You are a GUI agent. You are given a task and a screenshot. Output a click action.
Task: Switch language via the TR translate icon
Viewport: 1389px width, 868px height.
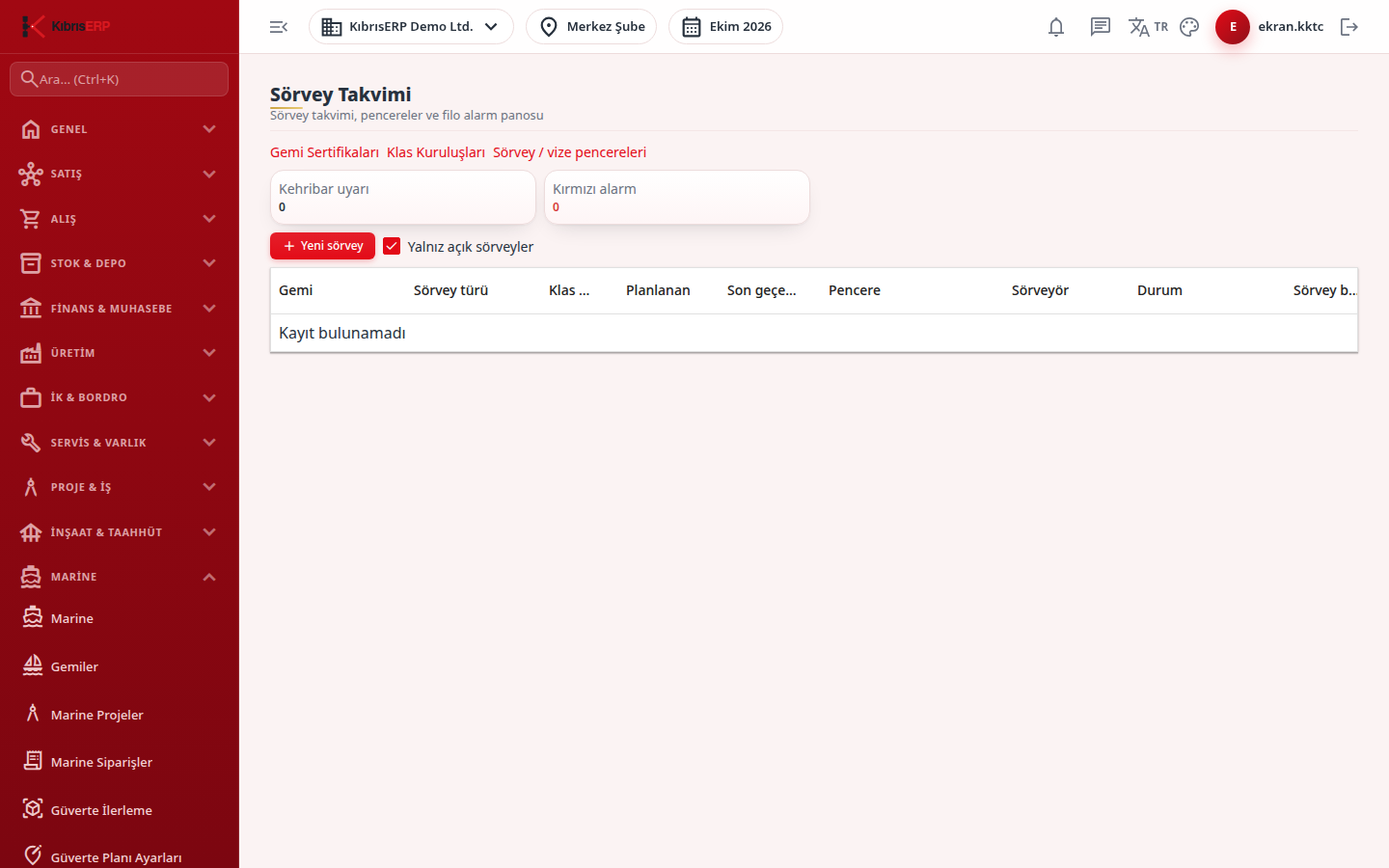click(x=1148, y=27)
